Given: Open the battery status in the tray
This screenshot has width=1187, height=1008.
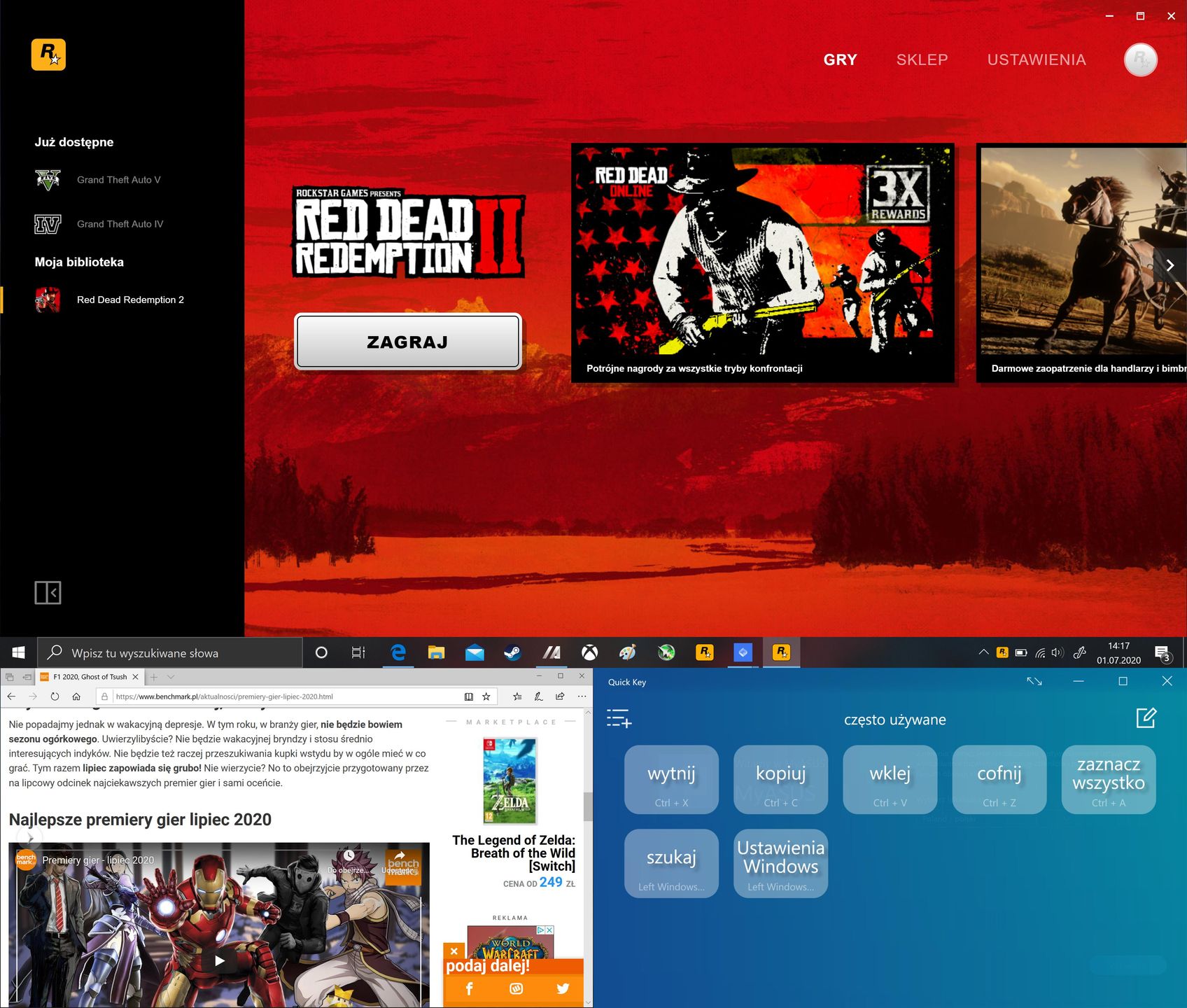Looking at the screenshot, I should (x=1021, y=652).
